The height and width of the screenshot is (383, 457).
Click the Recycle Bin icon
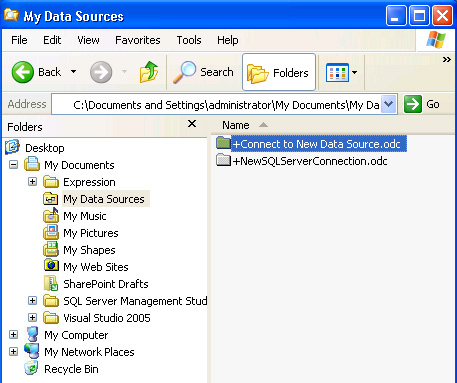coord(31,368)
